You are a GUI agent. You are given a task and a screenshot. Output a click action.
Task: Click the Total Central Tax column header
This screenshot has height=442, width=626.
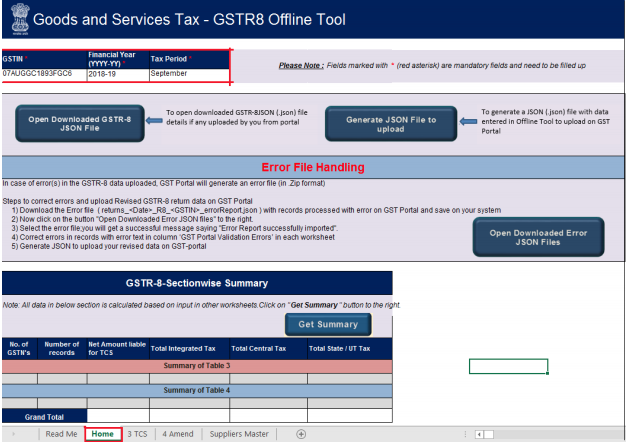[x=268, y=349]
